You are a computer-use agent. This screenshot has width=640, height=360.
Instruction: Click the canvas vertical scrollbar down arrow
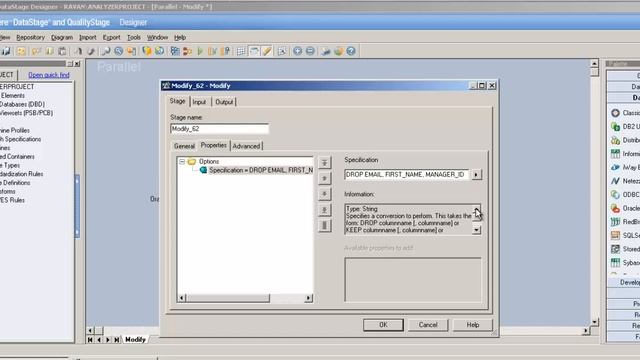pos(594,322)
